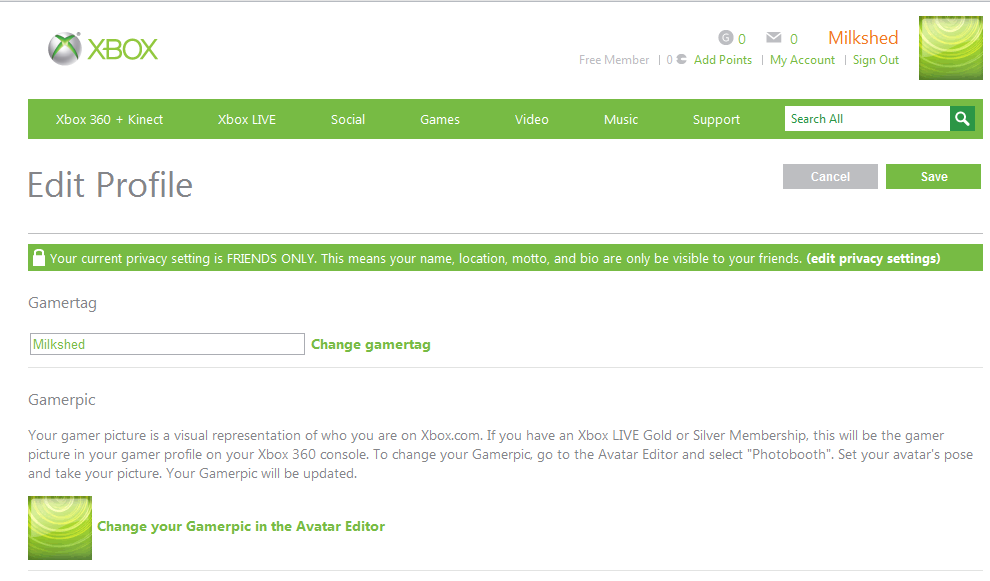This screenshot has height=581, width=990.
Task: Focus the Search All input field
Action: (868, 119)
